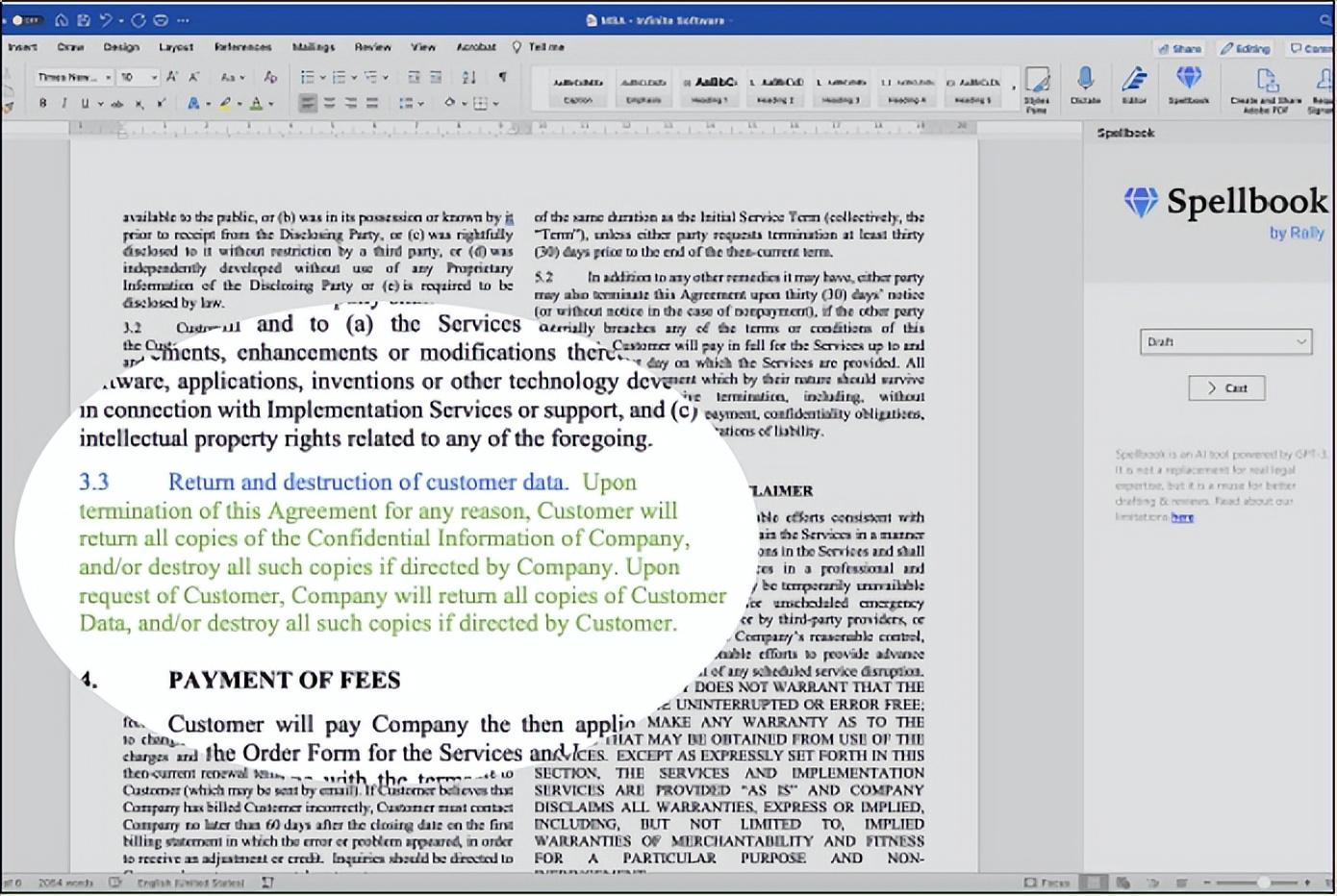
Task: Toggle Underline formatting
Action: click(x=85, y=103)
